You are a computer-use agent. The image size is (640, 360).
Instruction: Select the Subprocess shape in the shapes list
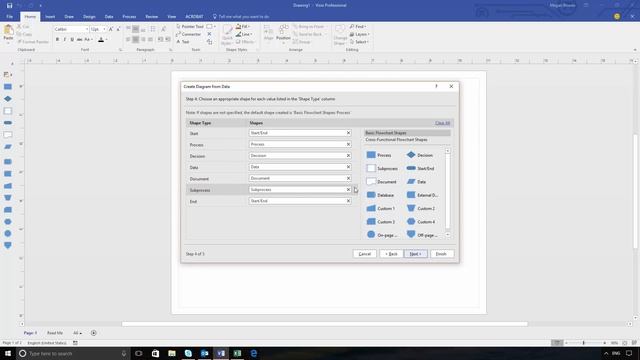coord(382,168)
